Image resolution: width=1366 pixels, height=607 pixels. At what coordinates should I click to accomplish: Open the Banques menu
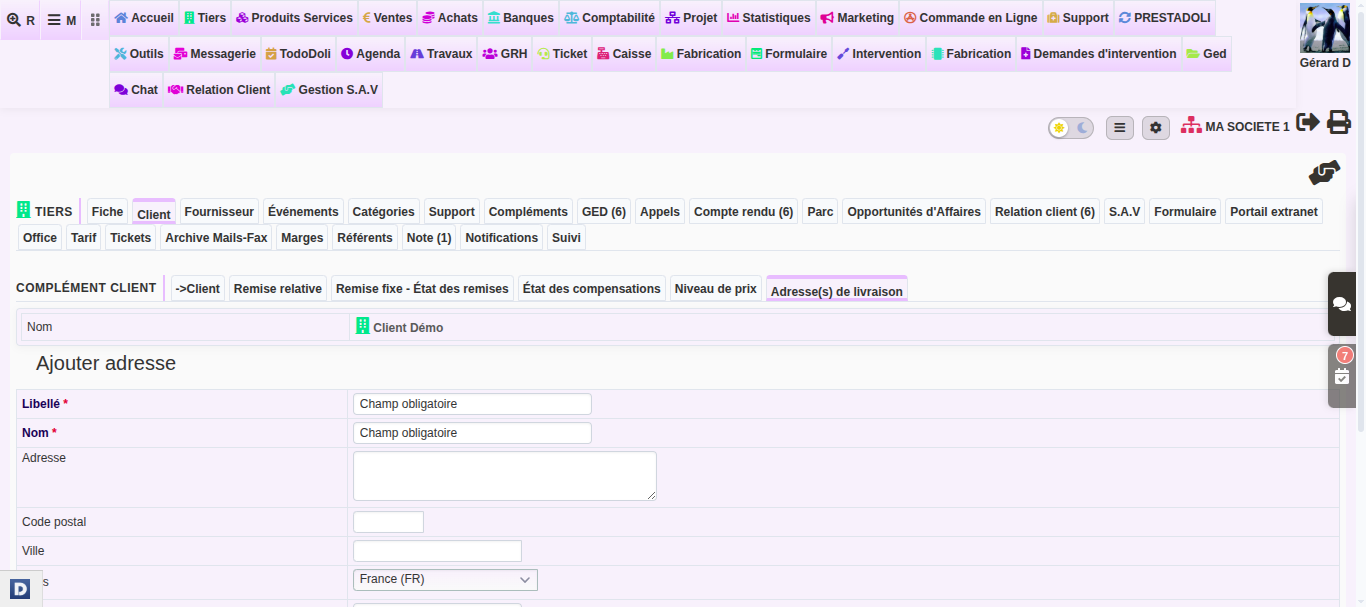point(521,18)
